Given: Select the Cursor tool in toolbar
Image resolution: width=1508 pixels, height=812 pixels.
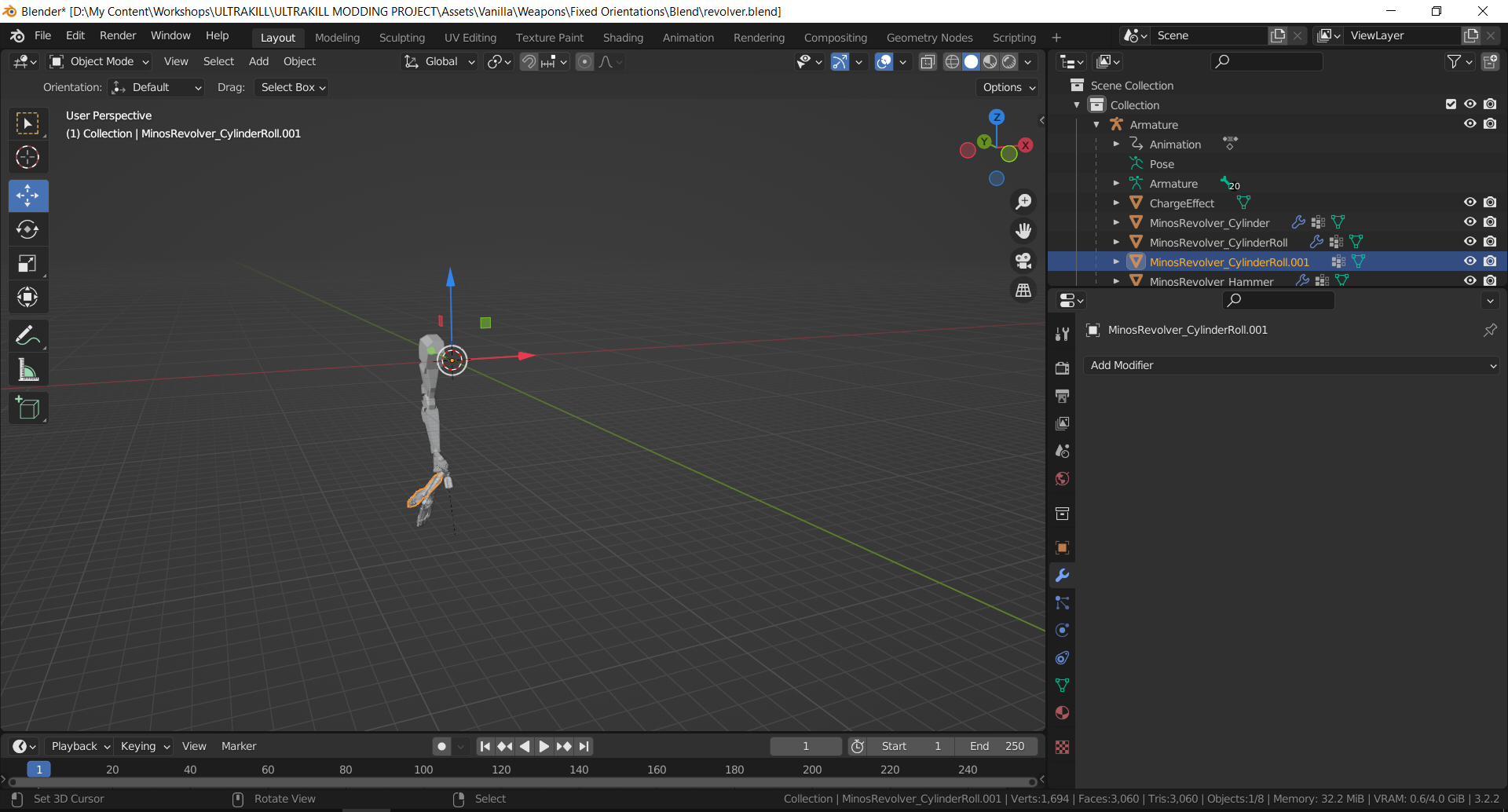Looking at the screenshot, I should point(27,158).
